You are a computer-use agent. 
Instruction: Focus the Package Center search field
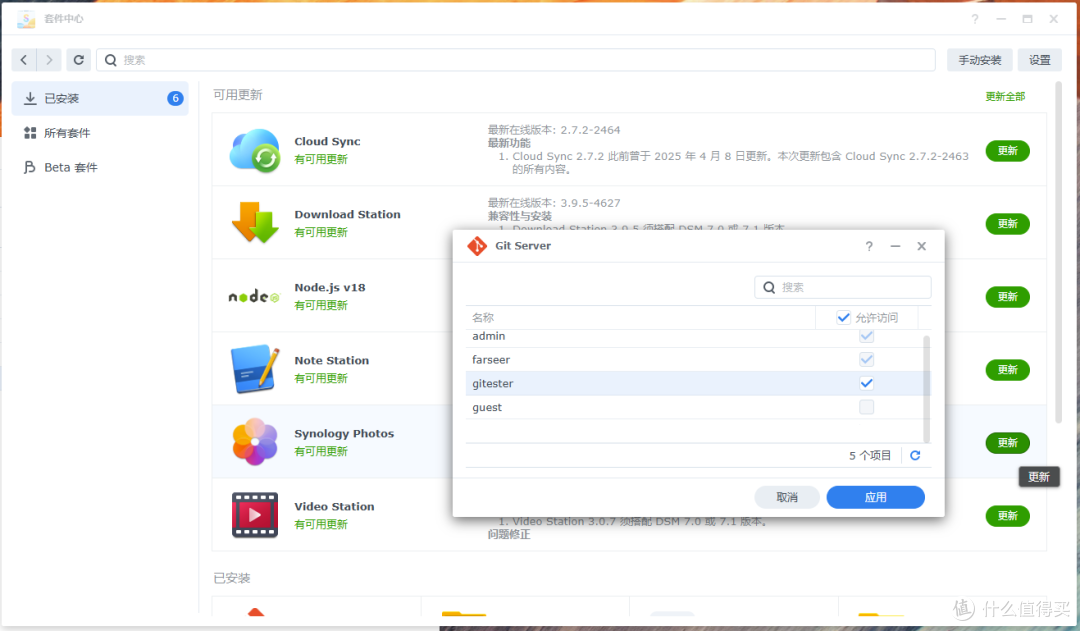coord(515,60)
